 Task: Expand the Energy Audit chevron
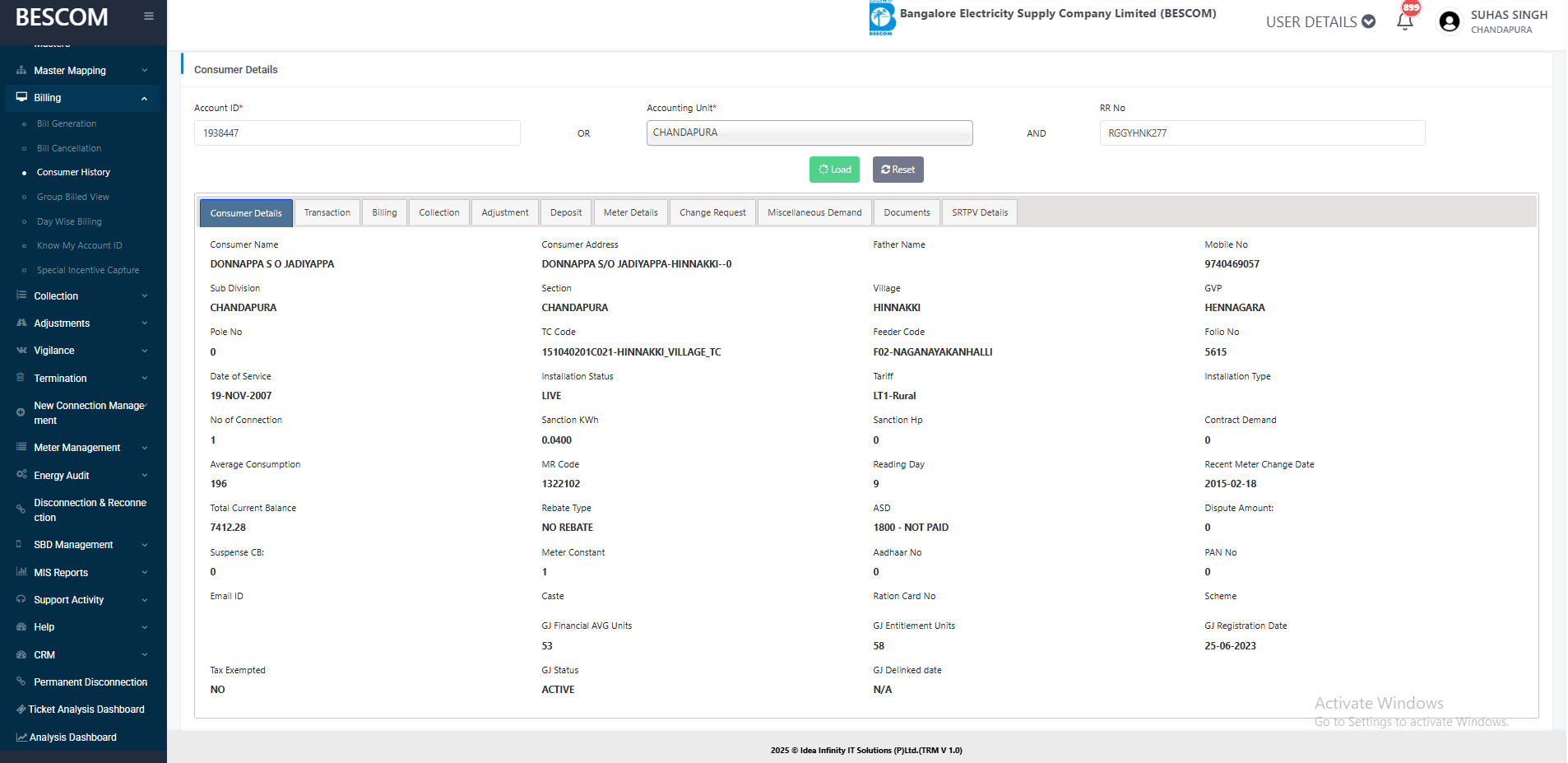(145, 476)
